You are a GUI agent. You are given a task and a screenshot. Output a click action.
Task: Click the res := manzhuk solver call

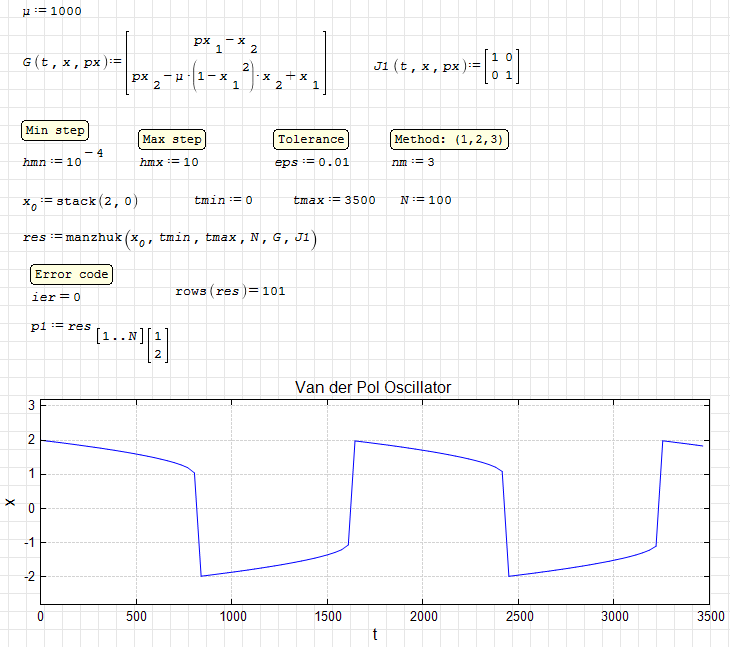pyautogui.click(x=170, y=238)
